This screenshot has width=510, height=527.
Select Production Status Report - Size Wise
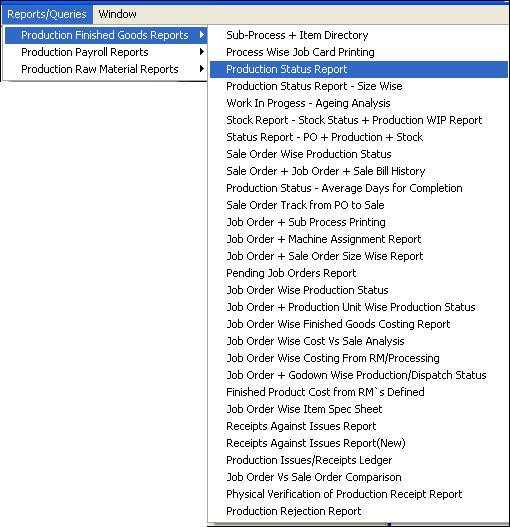(x=359, y=86)
